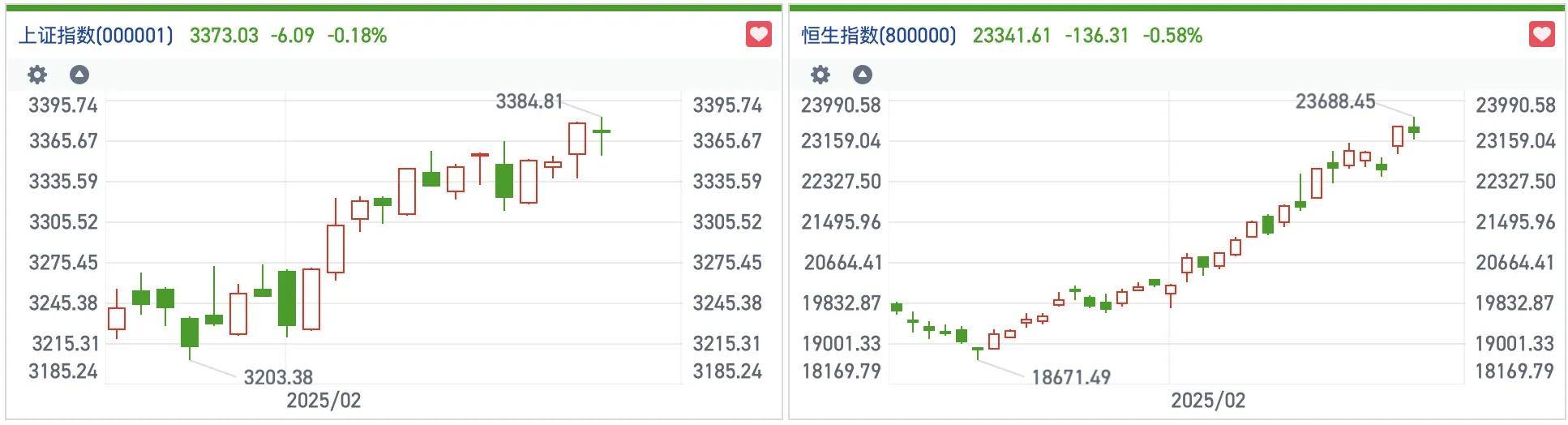Select the 23688.45 high marker label

click(x=1335, y=101)
